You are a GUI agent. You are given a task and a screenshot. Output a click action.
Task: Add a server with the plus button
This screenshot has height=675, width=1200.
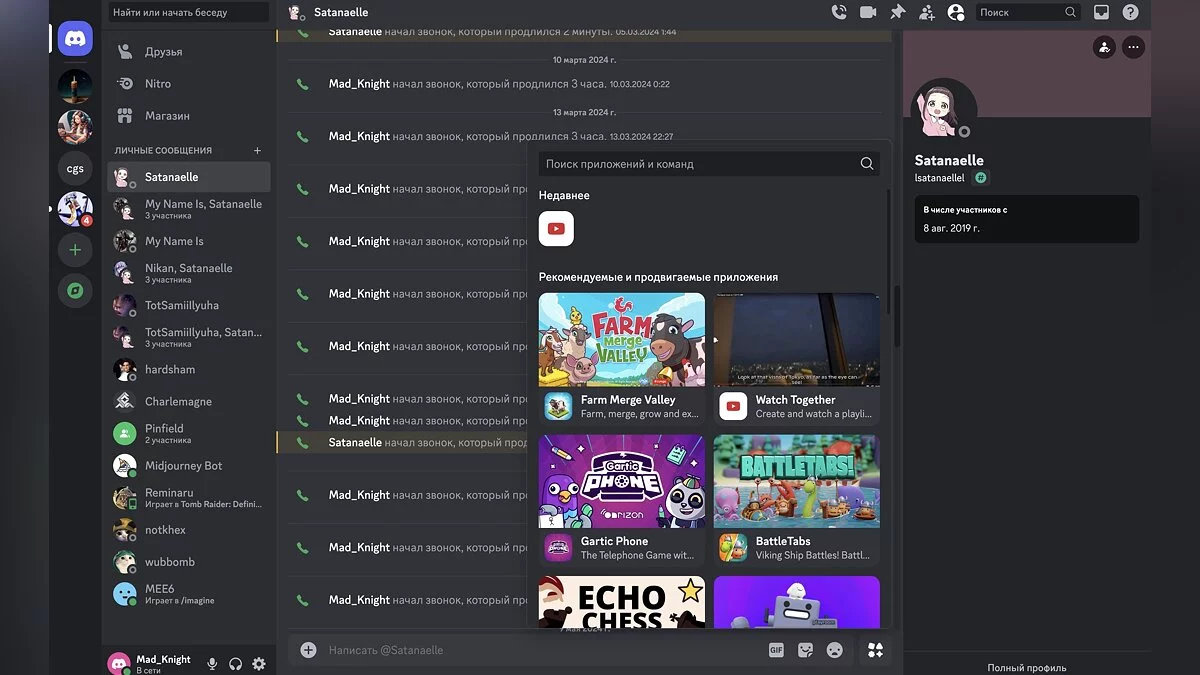75,250
